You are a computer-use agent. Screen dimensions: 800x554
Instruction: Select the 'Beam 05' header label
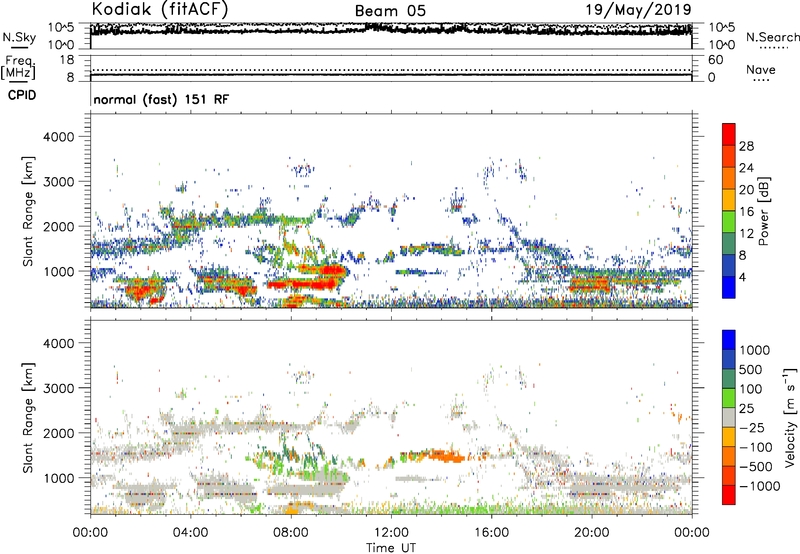tap(390, 11)
